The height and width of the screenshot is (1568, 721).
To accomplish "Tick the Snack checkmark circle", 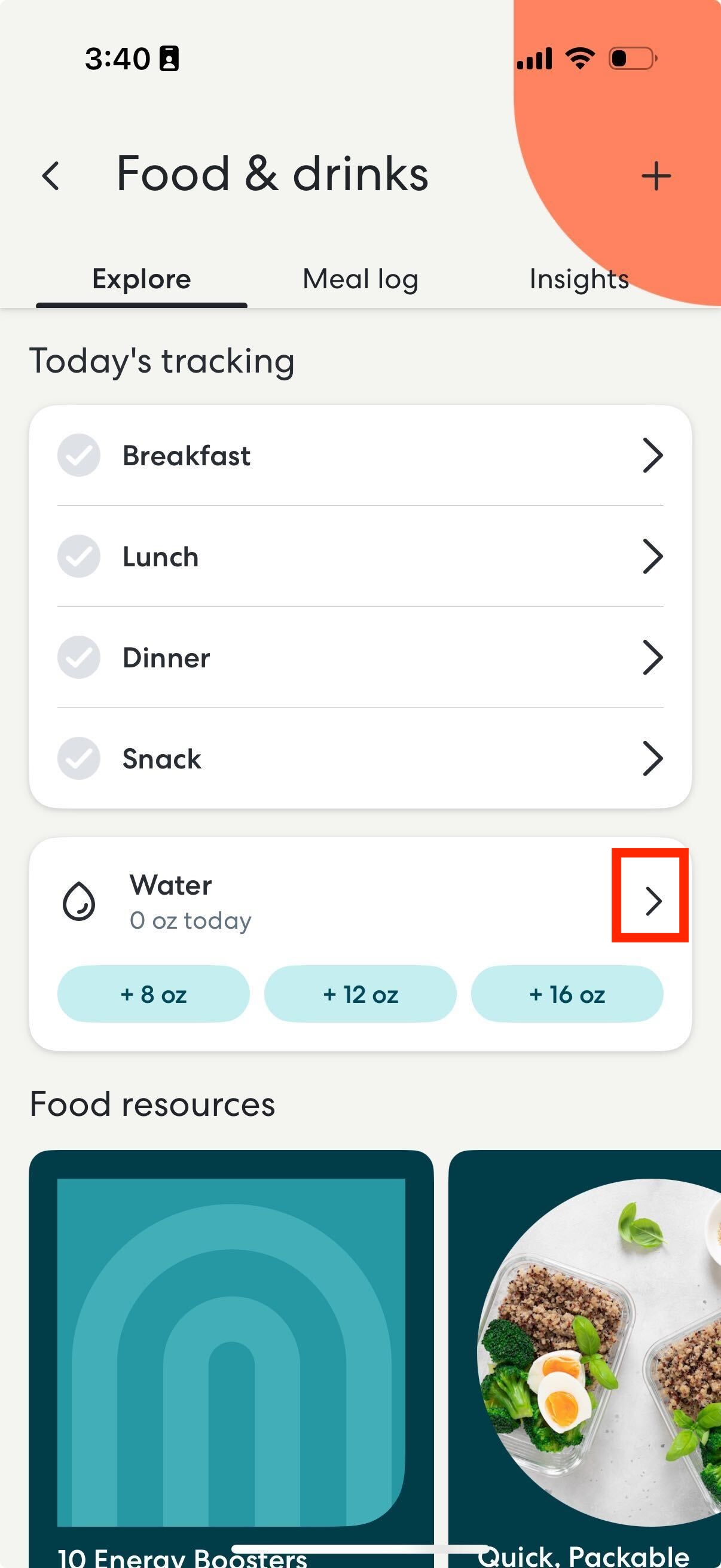I will (x=79, y=758).
